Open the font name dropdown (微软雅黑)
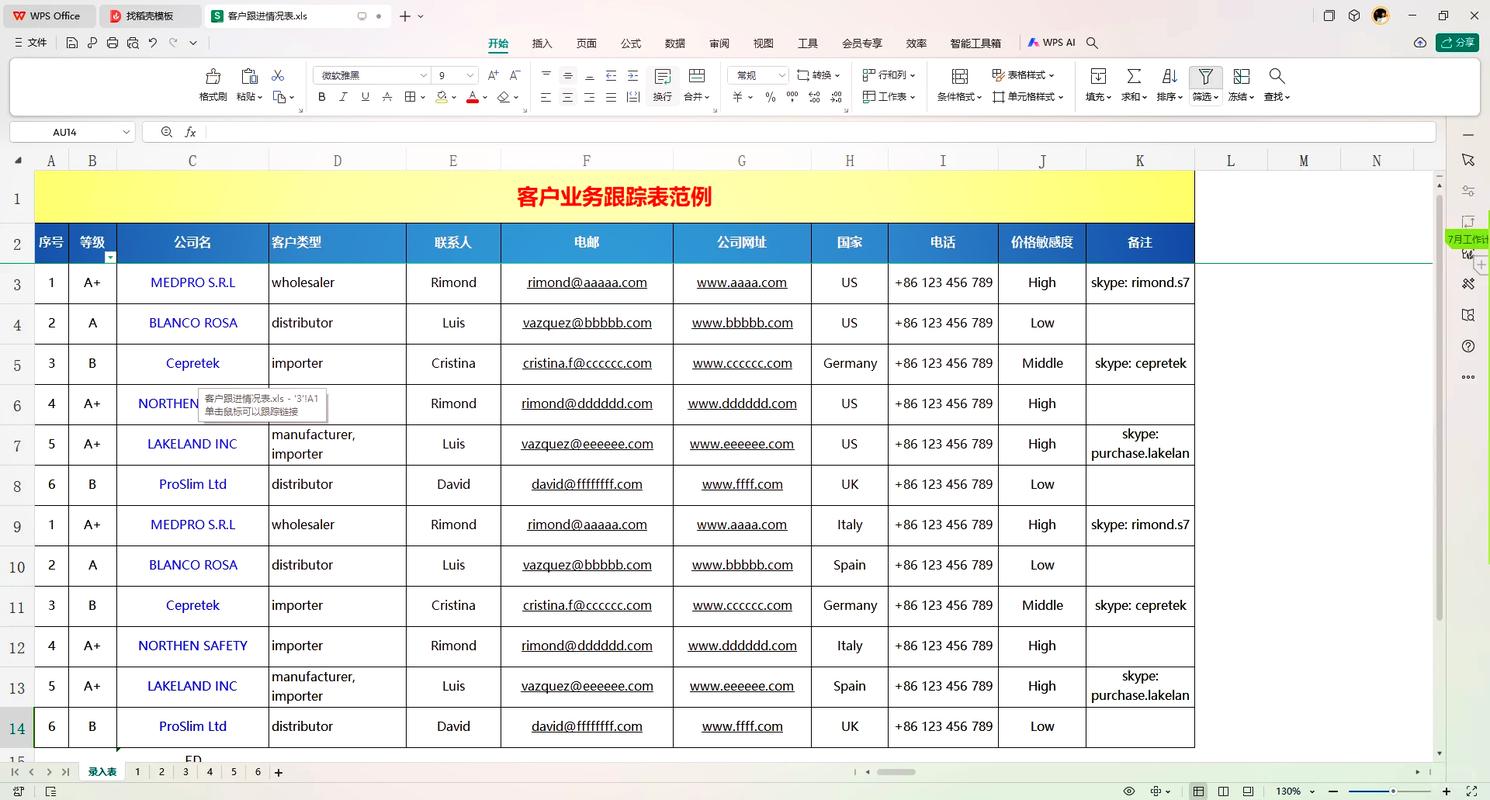Screen dimensions: 1490x800 click(423, 76)
